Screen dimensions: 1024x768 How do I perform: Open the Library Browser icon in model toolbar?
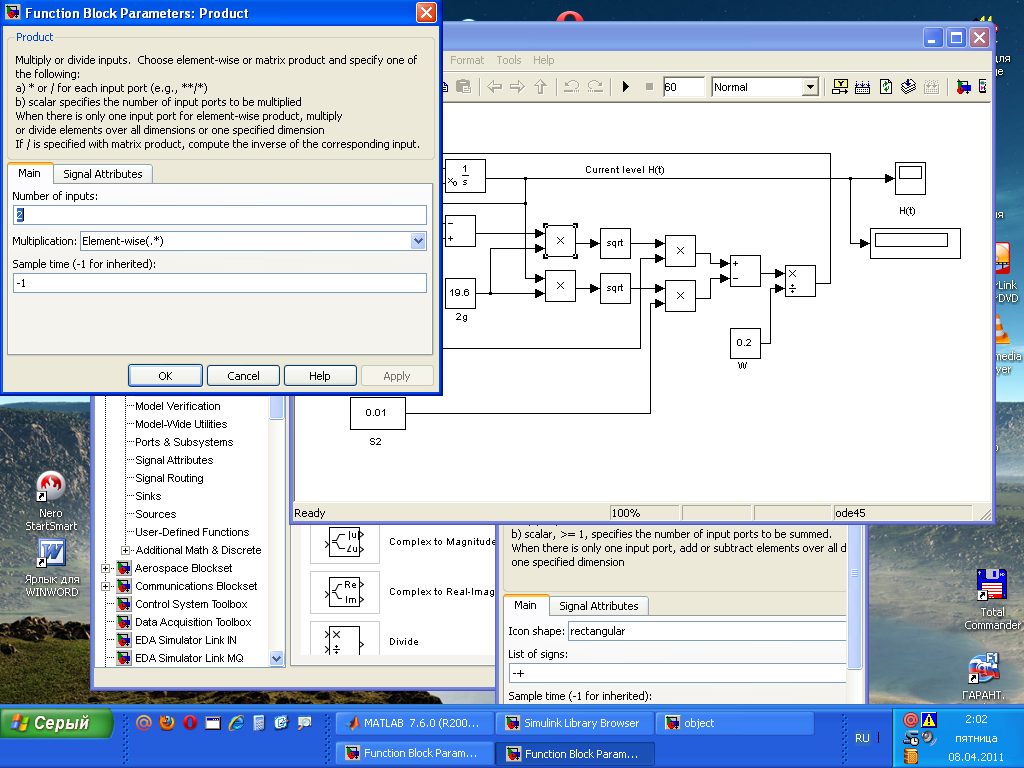tap(963, 86)
